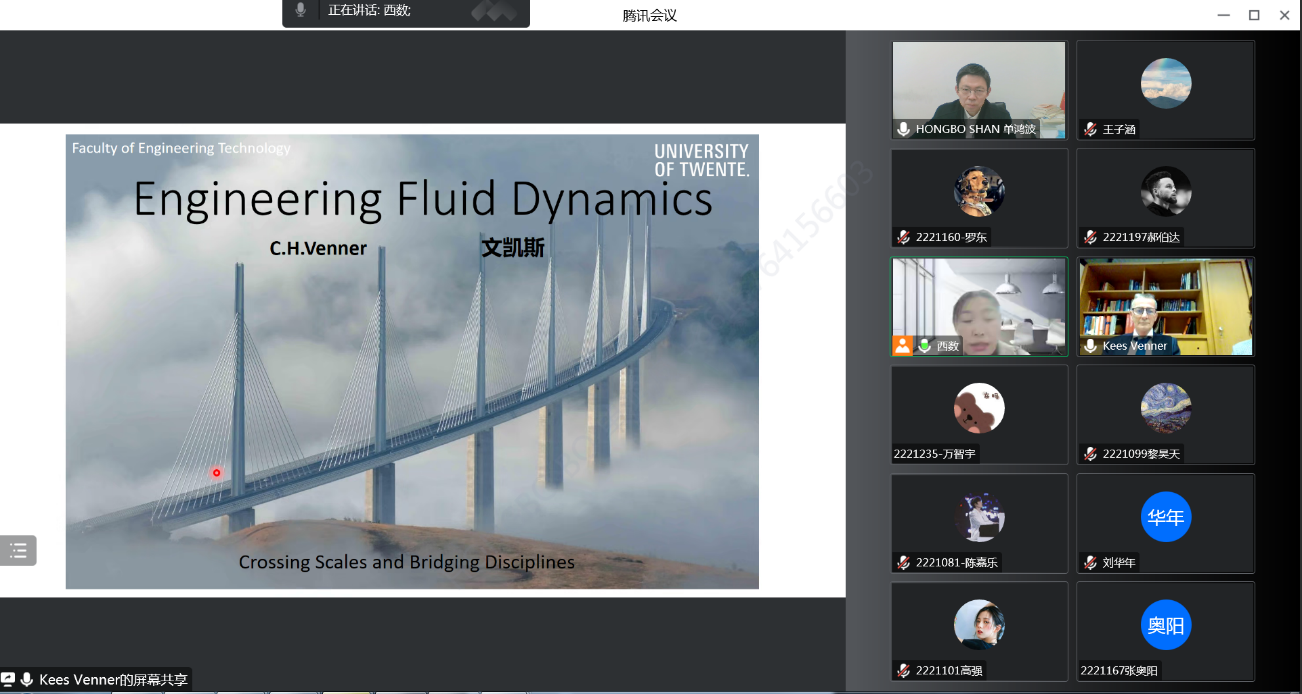Click the screen share icon beside Kees Venner's label
The height and width of the screenshot is (694, 1302).
pos(9,680)
